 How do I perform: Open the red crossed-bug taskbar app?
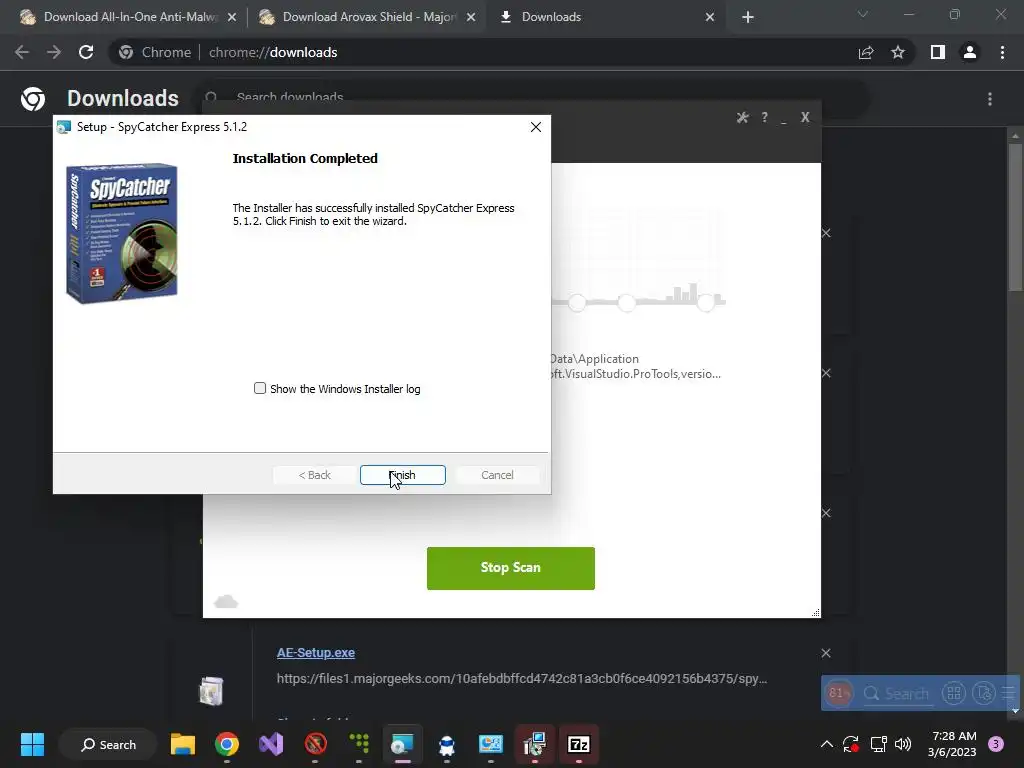coord(315,744)
